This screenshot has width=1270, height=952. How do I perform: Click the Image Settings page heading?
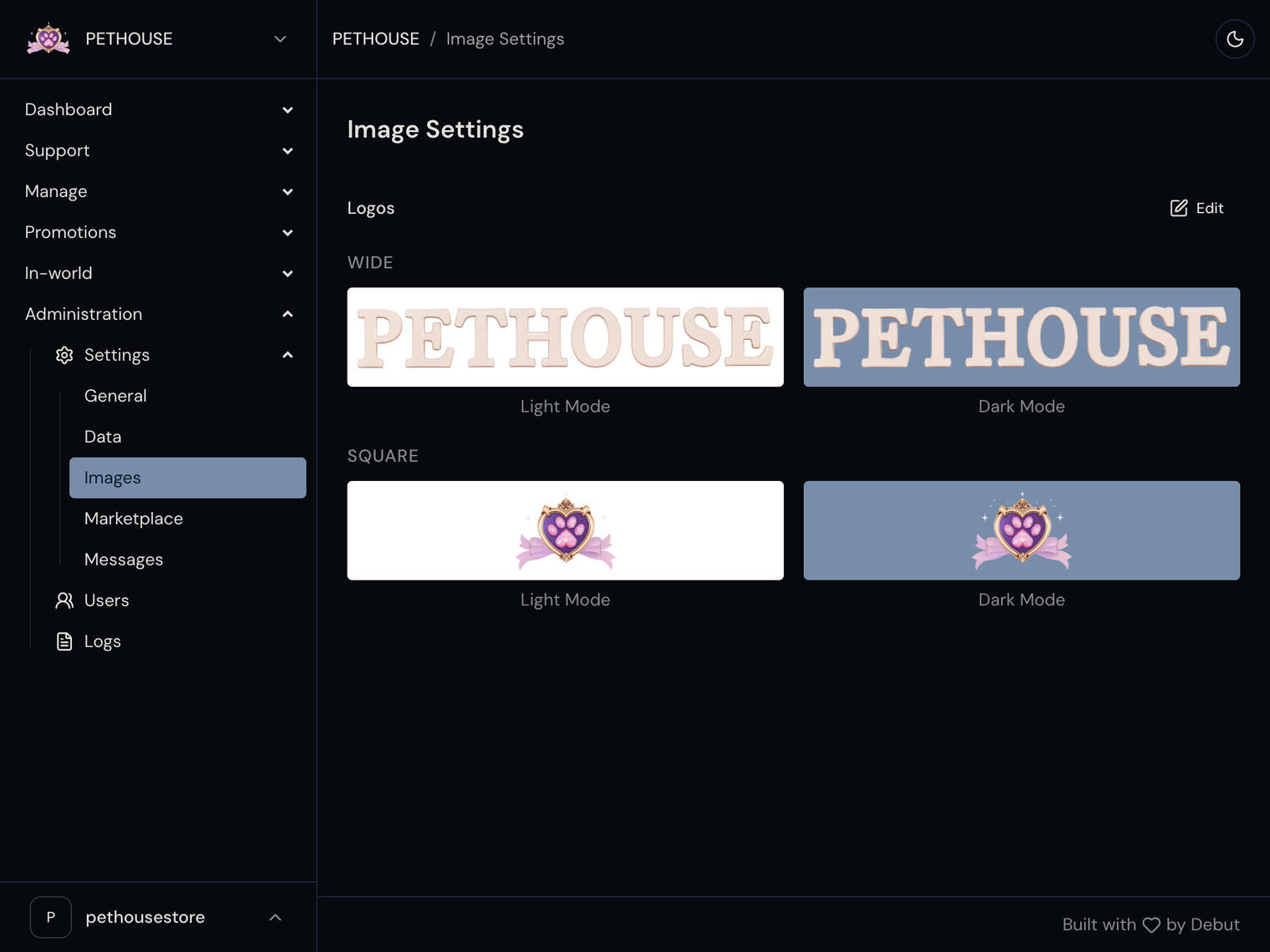pos(435,129)
